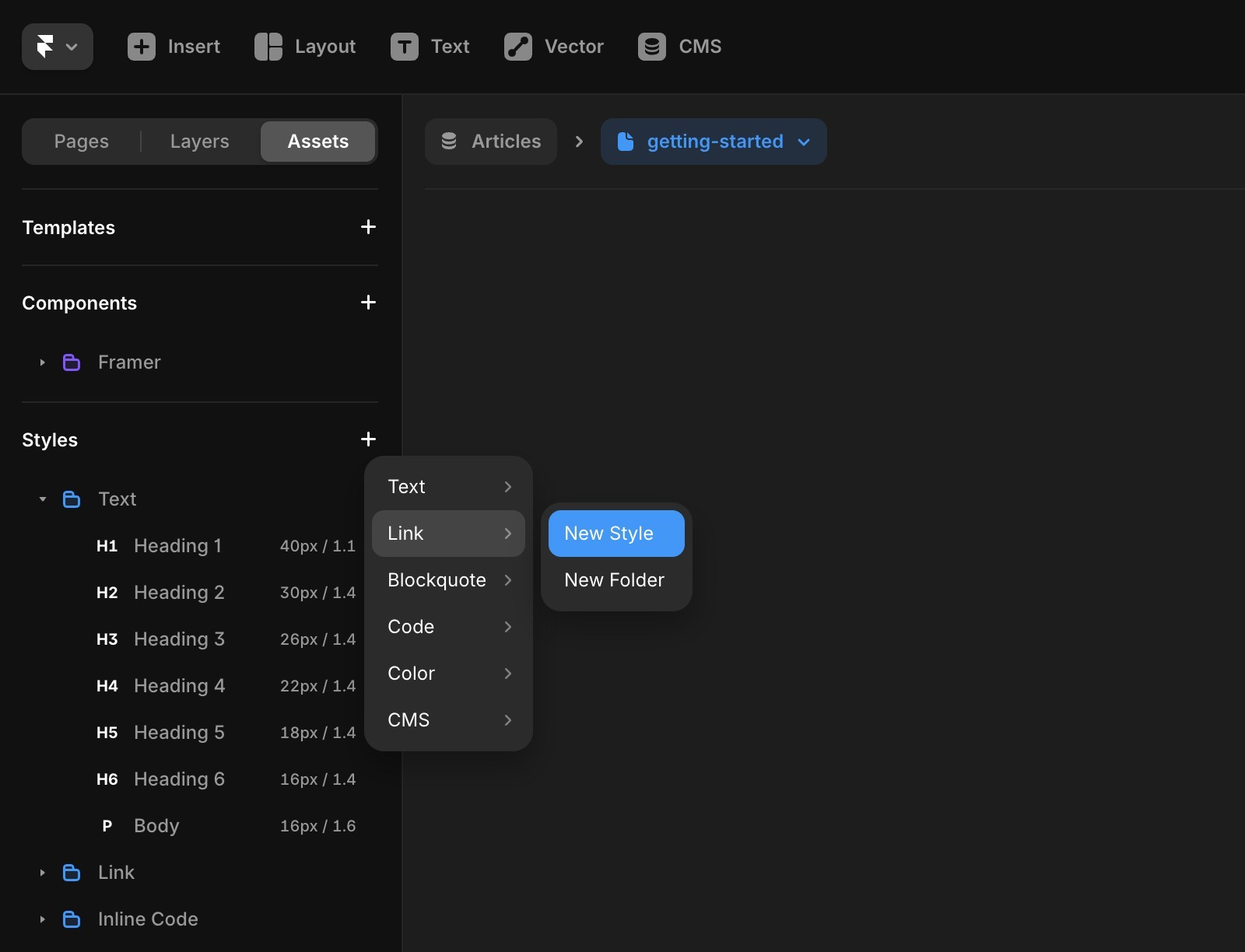Screen dimensions: 1245x952
Task: Select the Body text style
Action: tap(156, 825)
